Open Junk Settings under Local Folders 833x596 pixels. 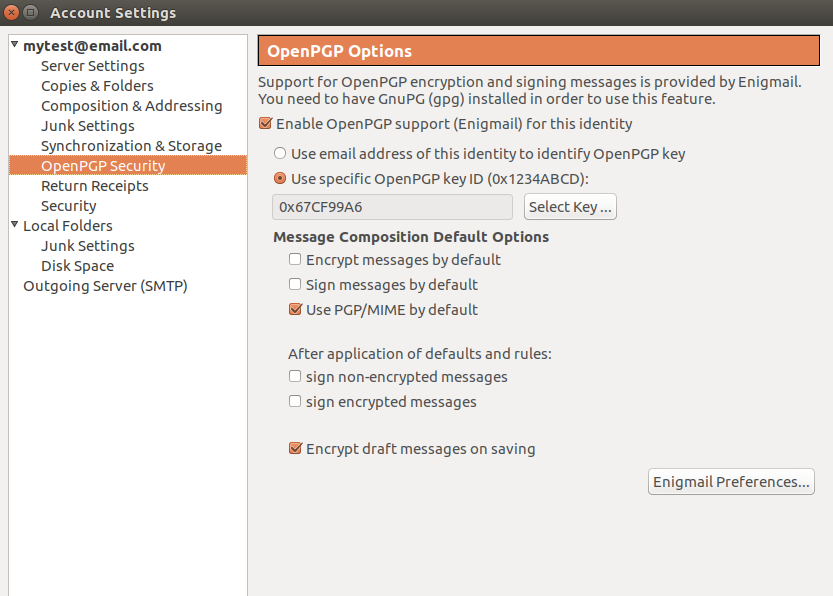(88, 246)
